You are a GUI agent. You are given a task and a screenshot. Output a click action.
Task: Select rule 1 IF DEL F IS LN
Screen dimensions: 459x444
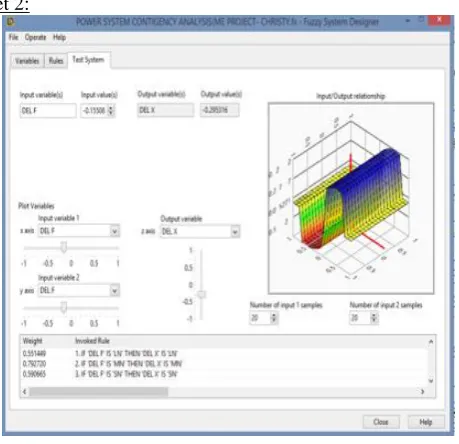click(126, 353)
